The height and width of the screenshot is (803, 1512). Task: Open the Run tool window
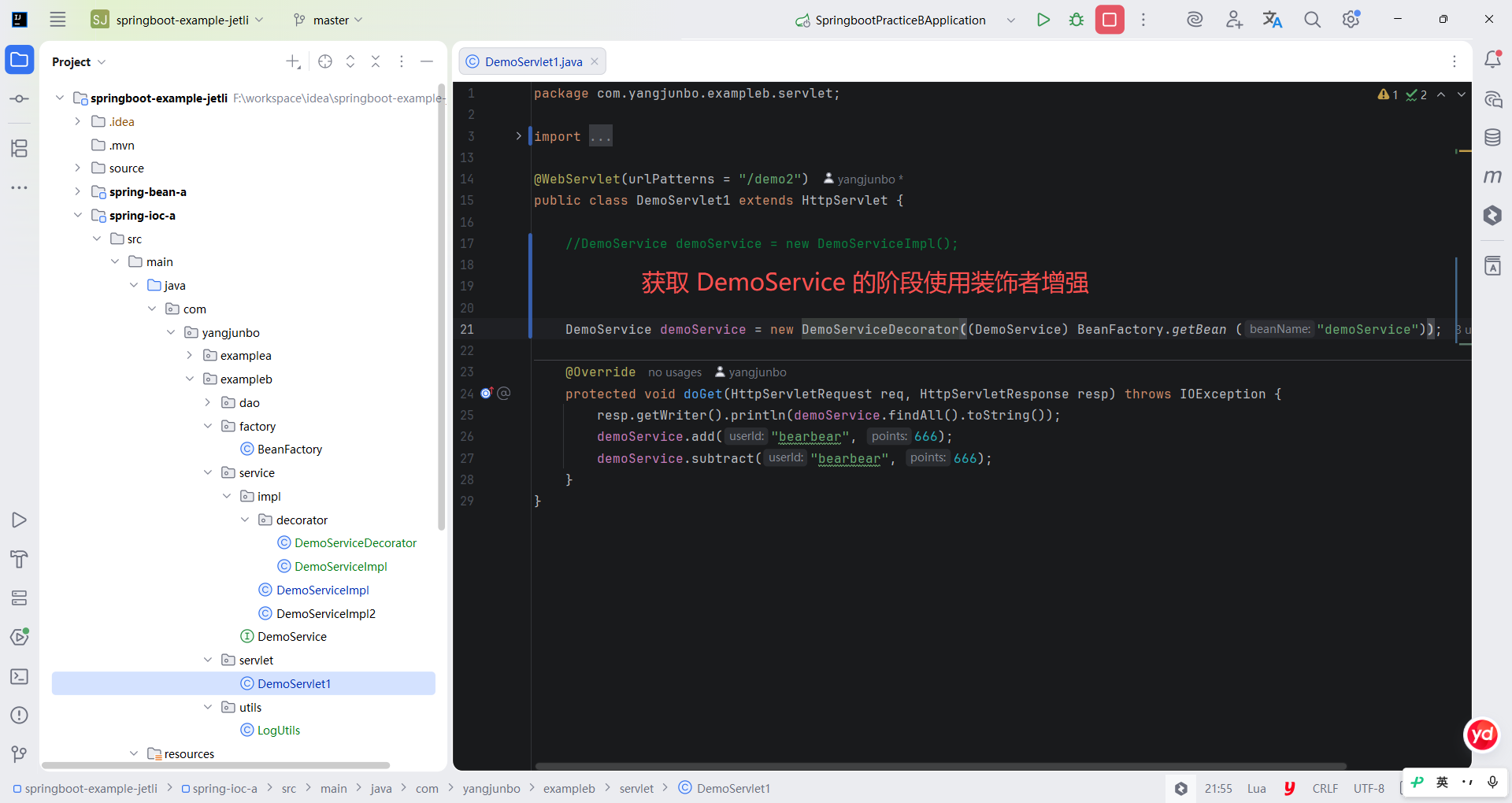click(x=20, y=520)
